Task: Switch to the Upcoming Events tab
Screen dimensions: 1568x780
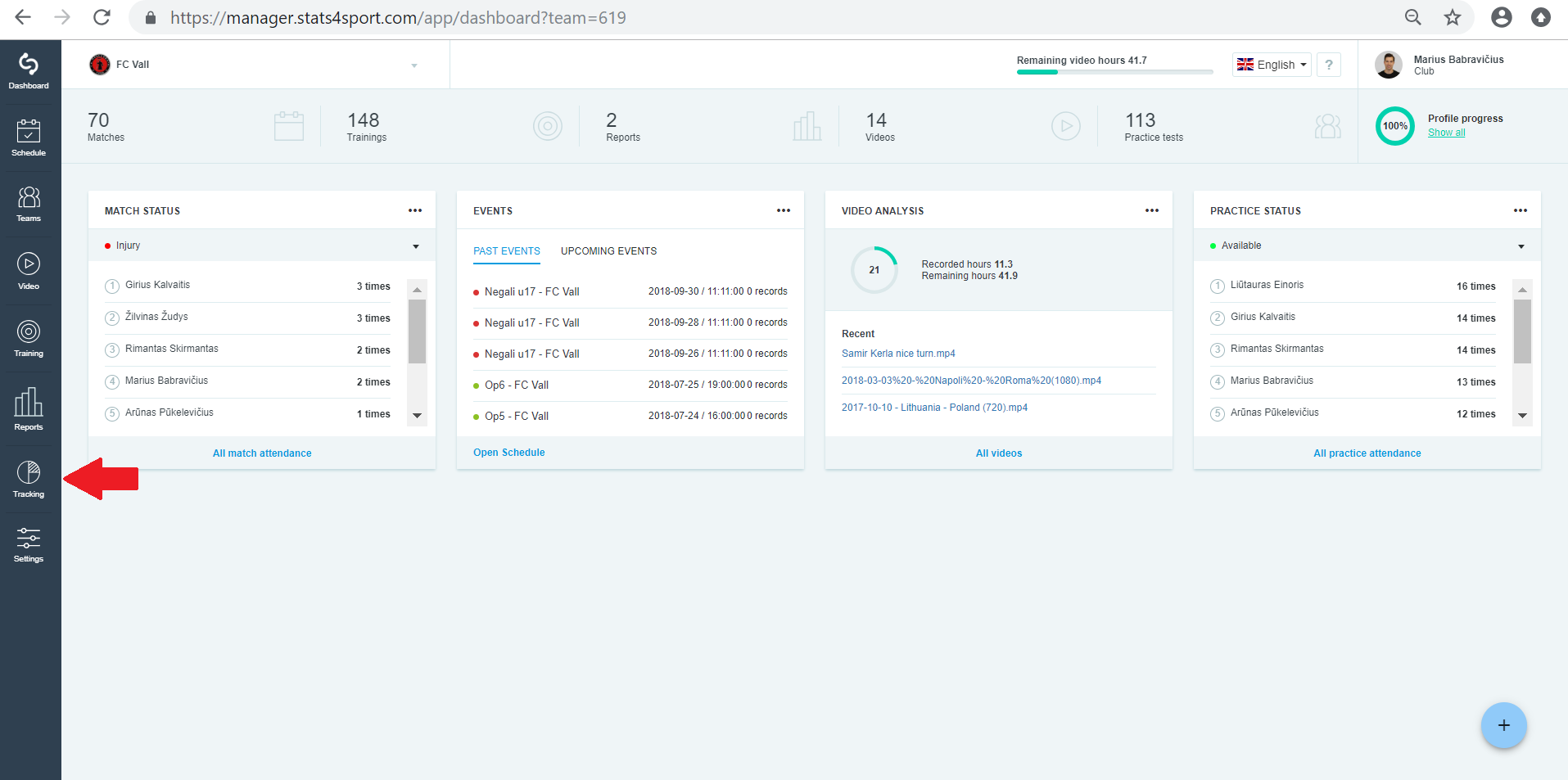Action: [x=608, y=251]
